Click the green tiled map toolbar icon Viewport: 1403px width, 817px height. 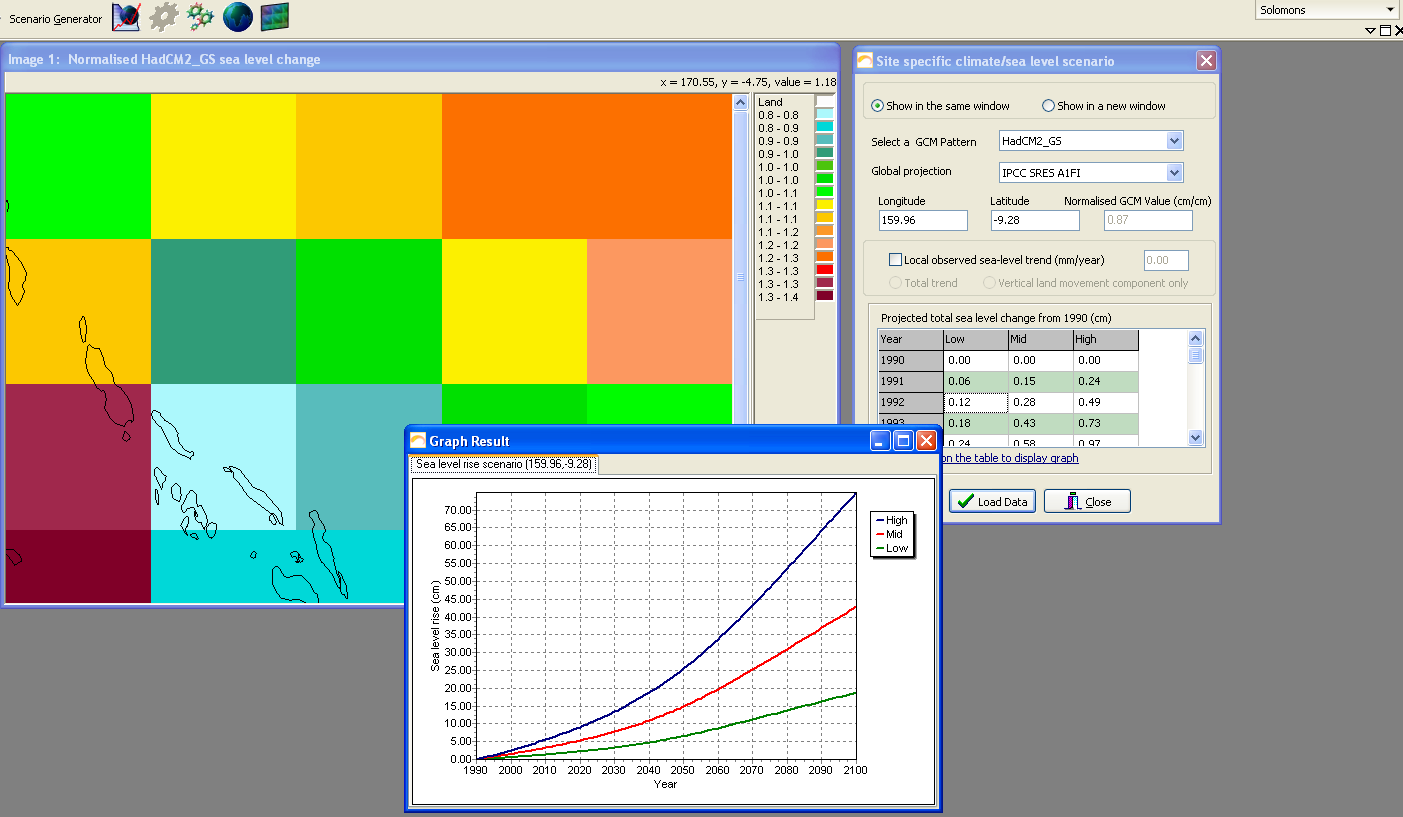click(x=275, y=17)
